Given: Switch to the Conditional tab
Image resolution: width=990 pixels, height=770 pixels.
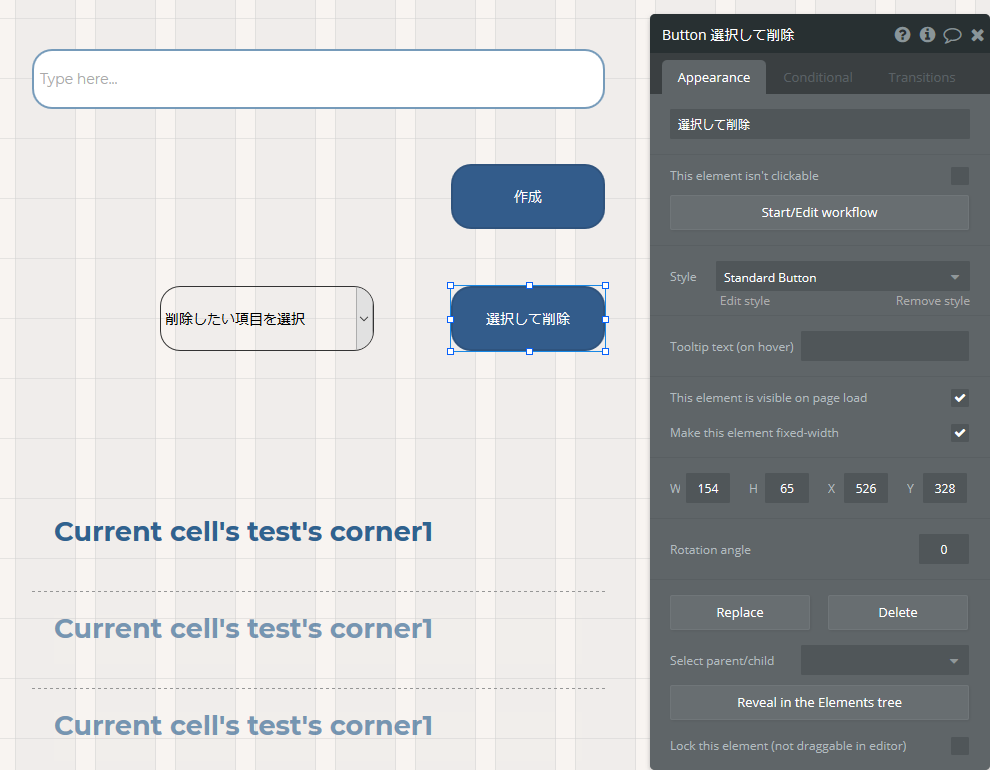Looking at the screenshot, I should point(818,78).
